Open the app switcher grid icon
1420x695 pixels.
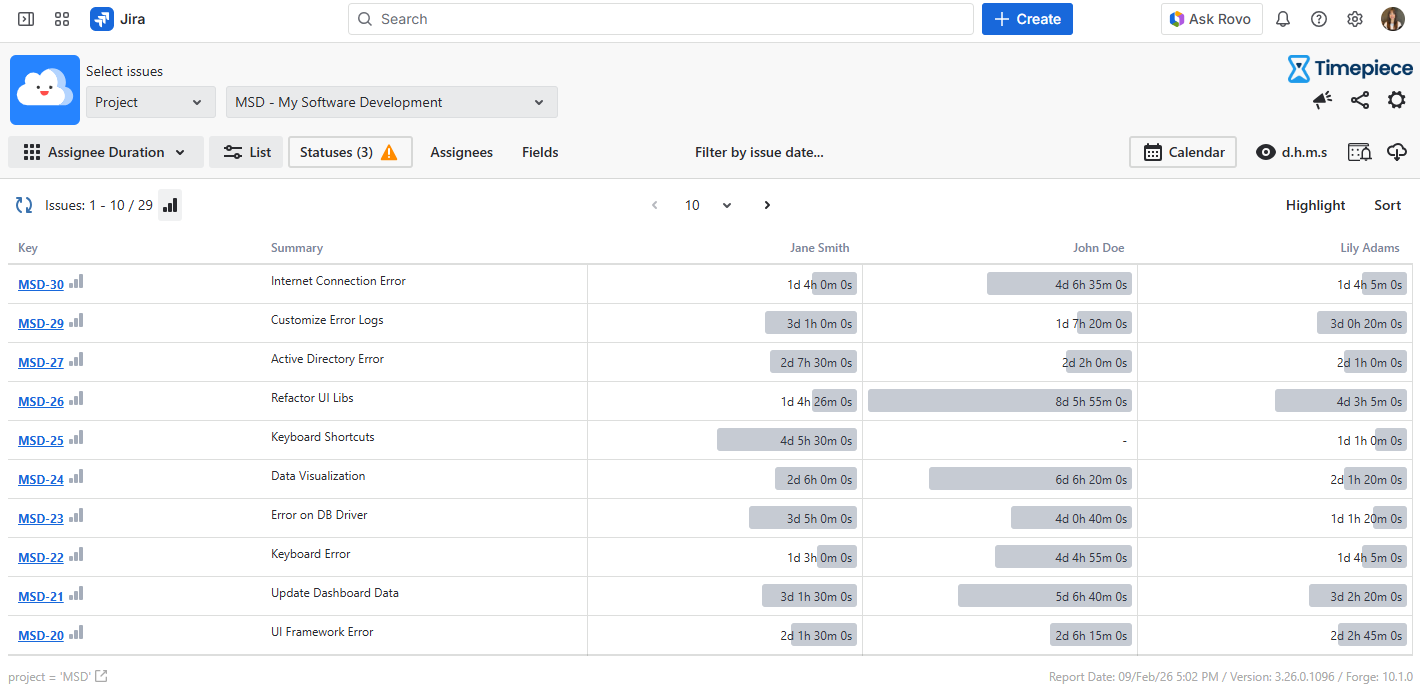[x=62, y=19]
